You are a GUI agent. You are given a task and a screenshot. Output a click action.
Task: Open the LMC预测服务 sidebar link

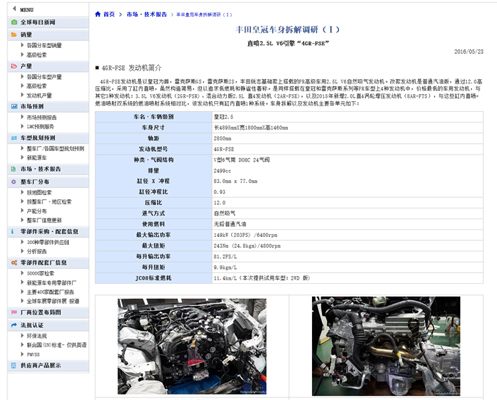[x=40, y=127]
